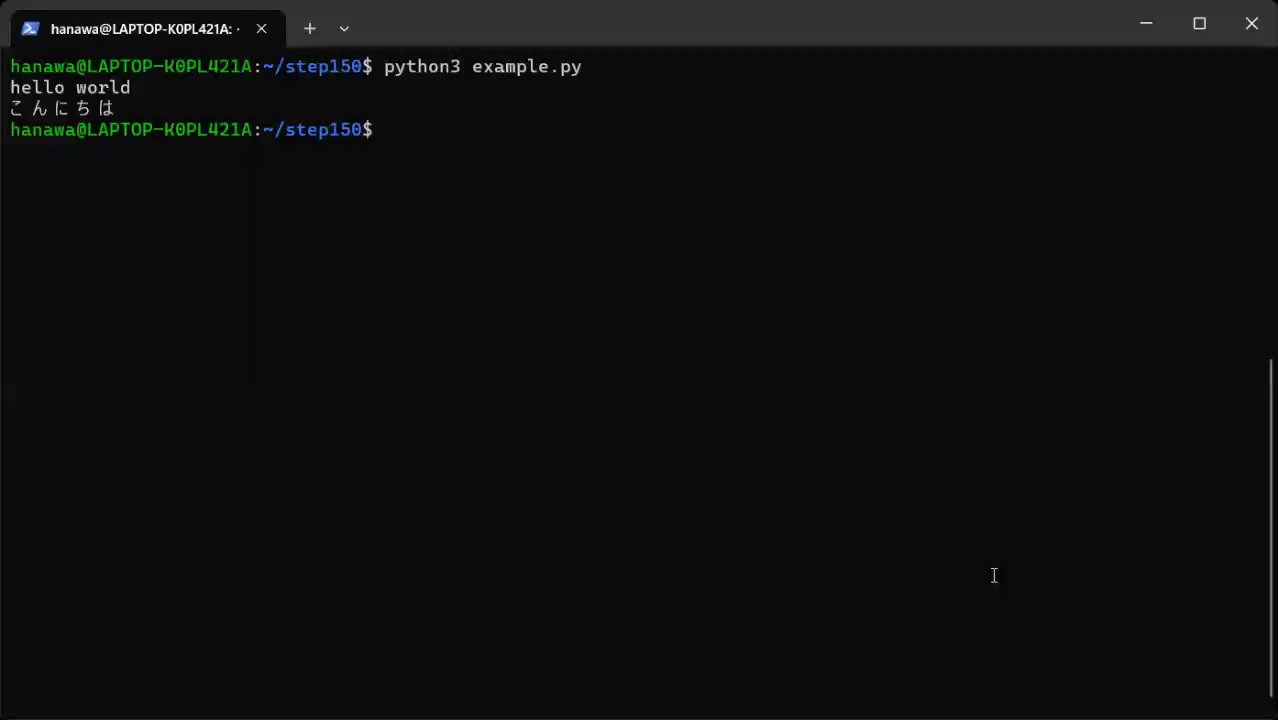Click the ~/step150 path in the last prompt
1278x720 pixels.
312,130
